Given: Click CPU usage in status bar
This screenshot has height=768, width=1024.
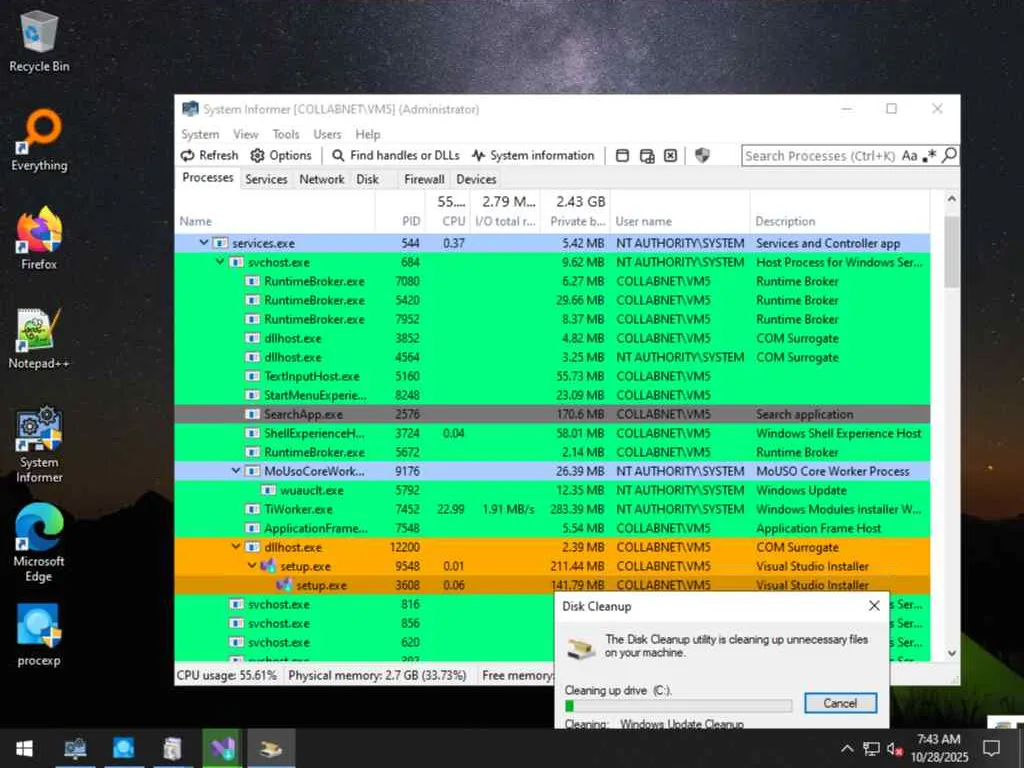Looking at the screenshot, I should (x=227, y=675).
